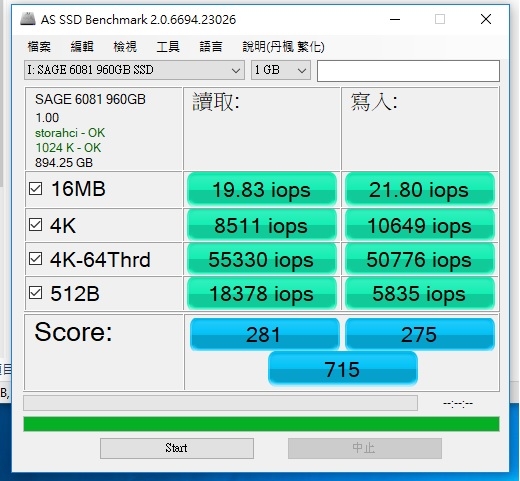Click the empty text field beside 1 GB
The height and width of the screenshot is (481, 520).
[x=408, y=71]
